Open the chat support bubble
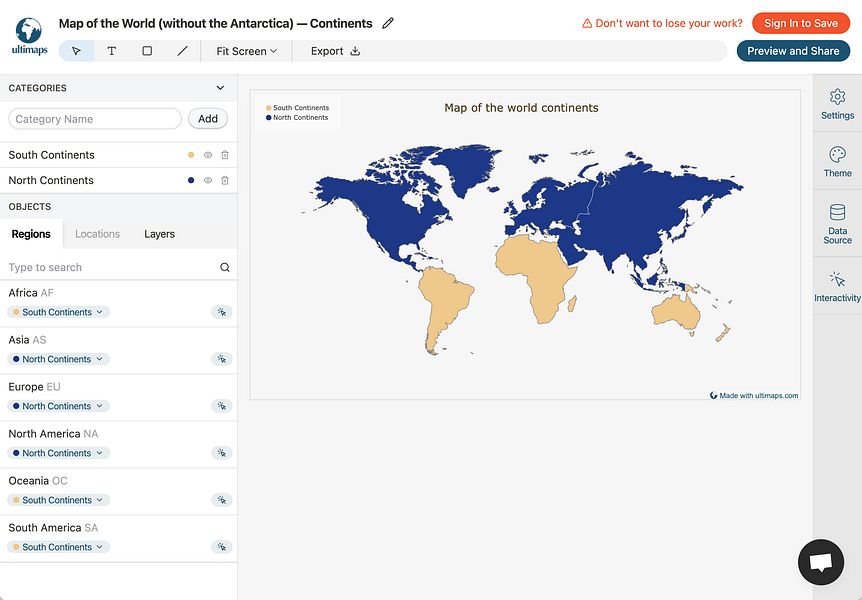The height and width of the screenshot is (600, 862). pyautogui.click(x=821, y=563)
